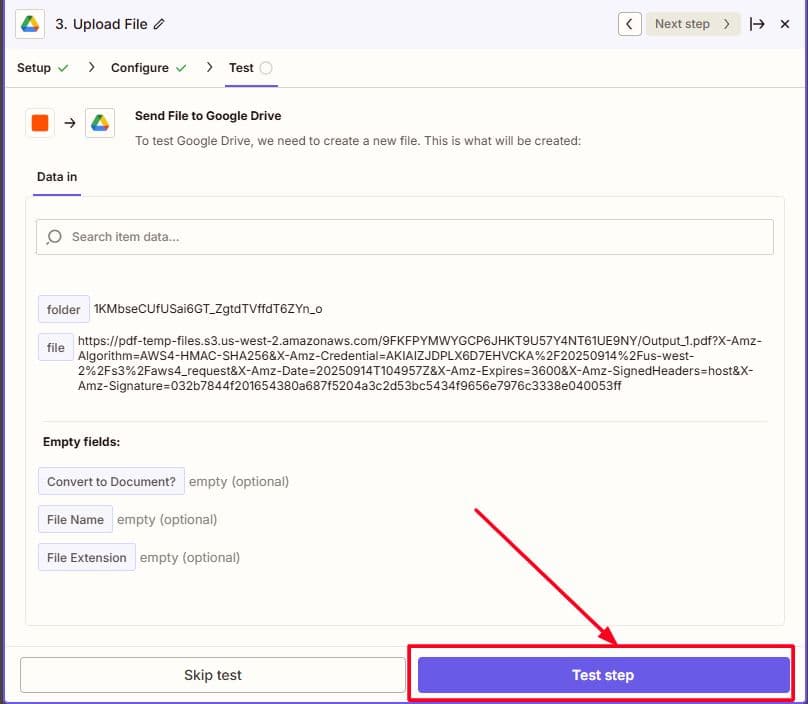This screenshot has width=808, height=704.
Task: Run the test with the Test step button
Action: click(603, 675)
